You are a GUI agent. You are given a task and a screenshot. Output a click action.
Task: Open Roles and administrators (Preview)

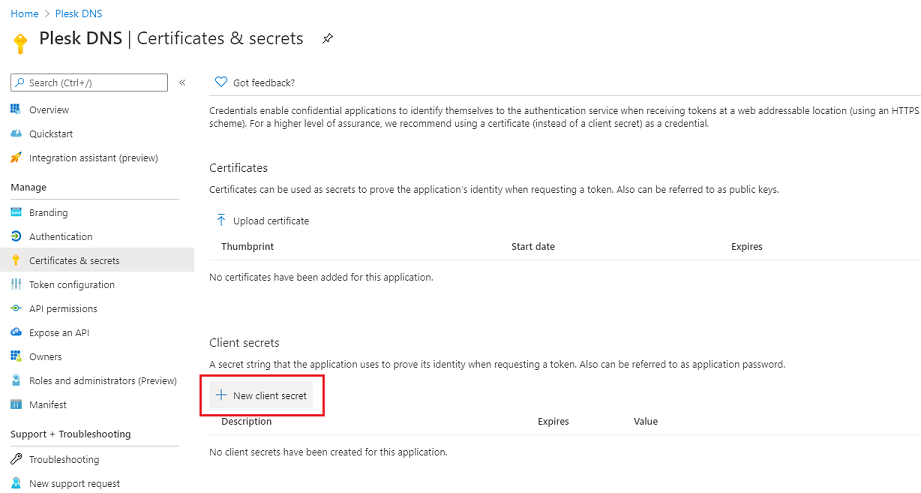pyautogui.click(x=102, y=380)
